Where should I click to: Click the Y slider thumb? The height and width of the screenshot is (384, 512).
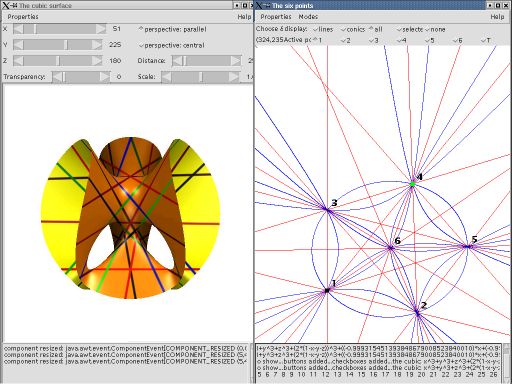[x=66, y=45]
